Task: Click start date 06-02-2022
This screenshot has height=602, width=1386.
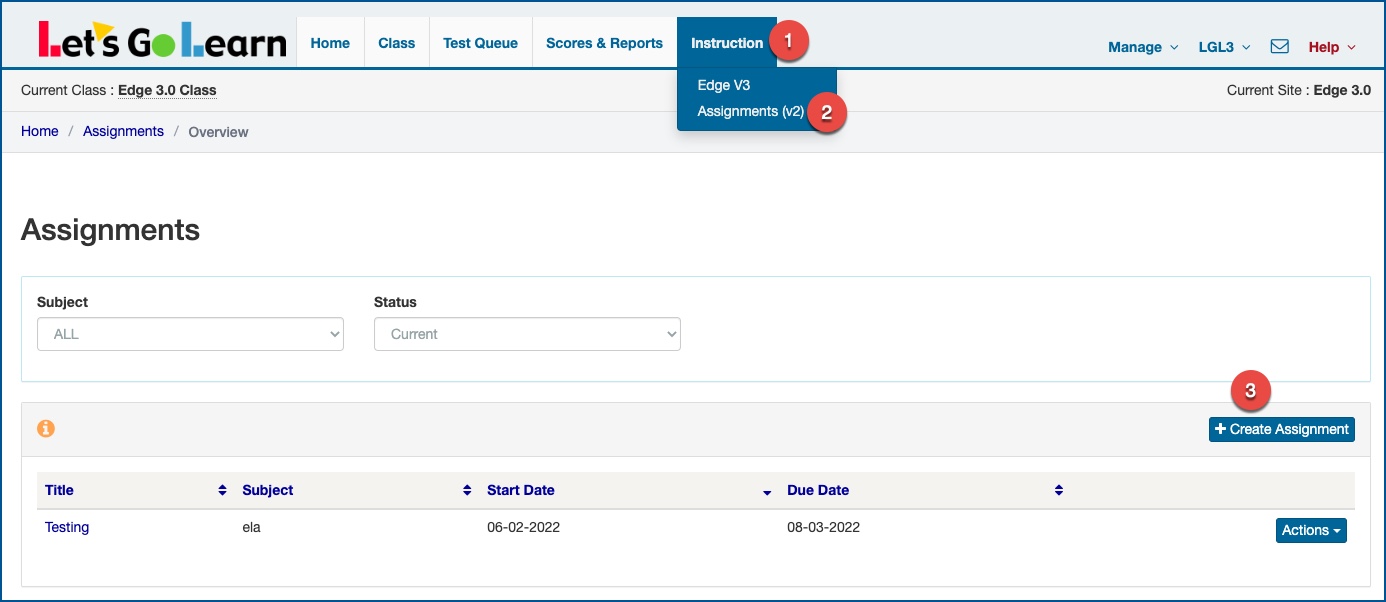Action: pyautogui.click(x=523, y=527)
